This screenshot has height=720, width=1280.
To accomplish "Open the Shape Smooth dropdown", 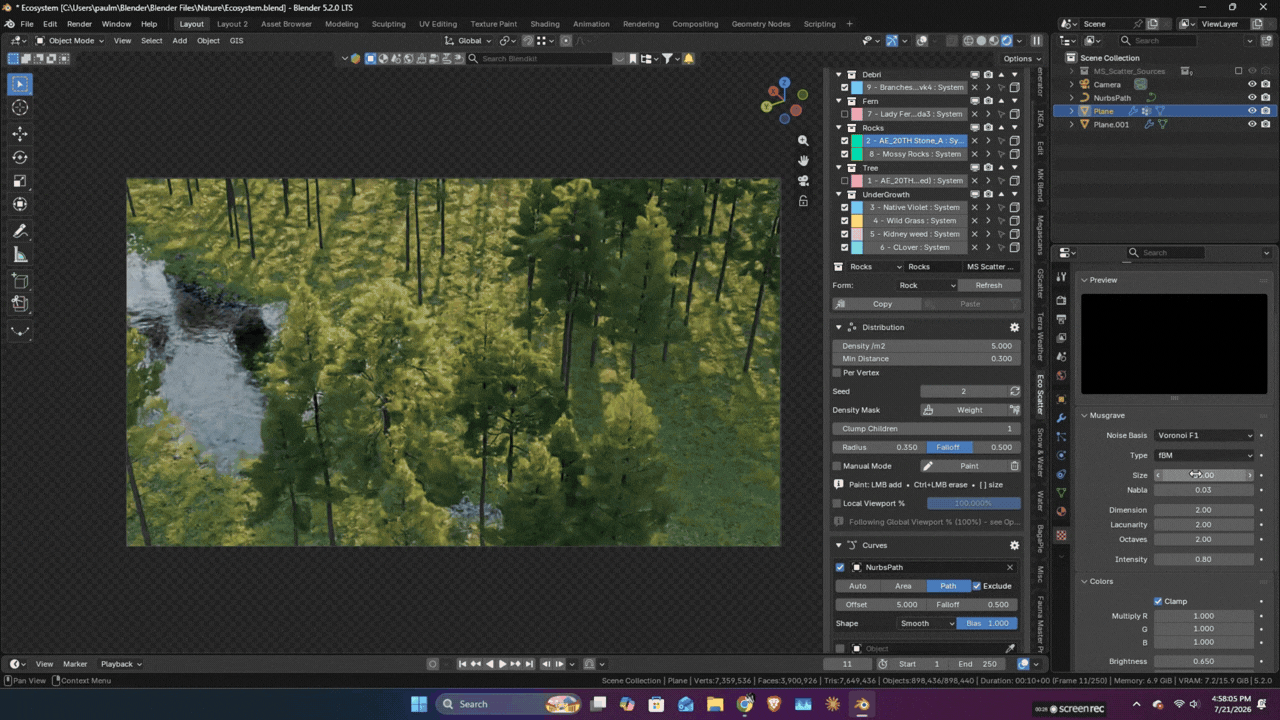I will pos(925,623).
